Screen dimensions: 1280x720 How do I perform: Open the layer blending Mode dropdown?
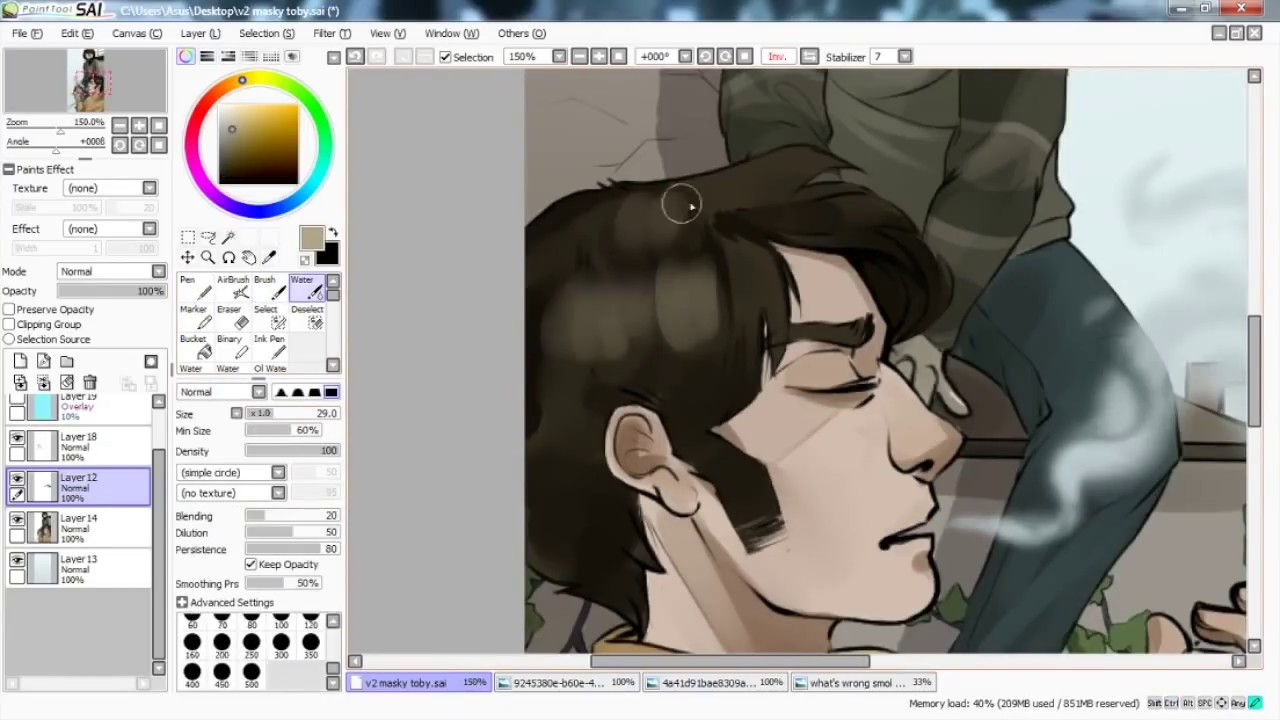point(111,271)
